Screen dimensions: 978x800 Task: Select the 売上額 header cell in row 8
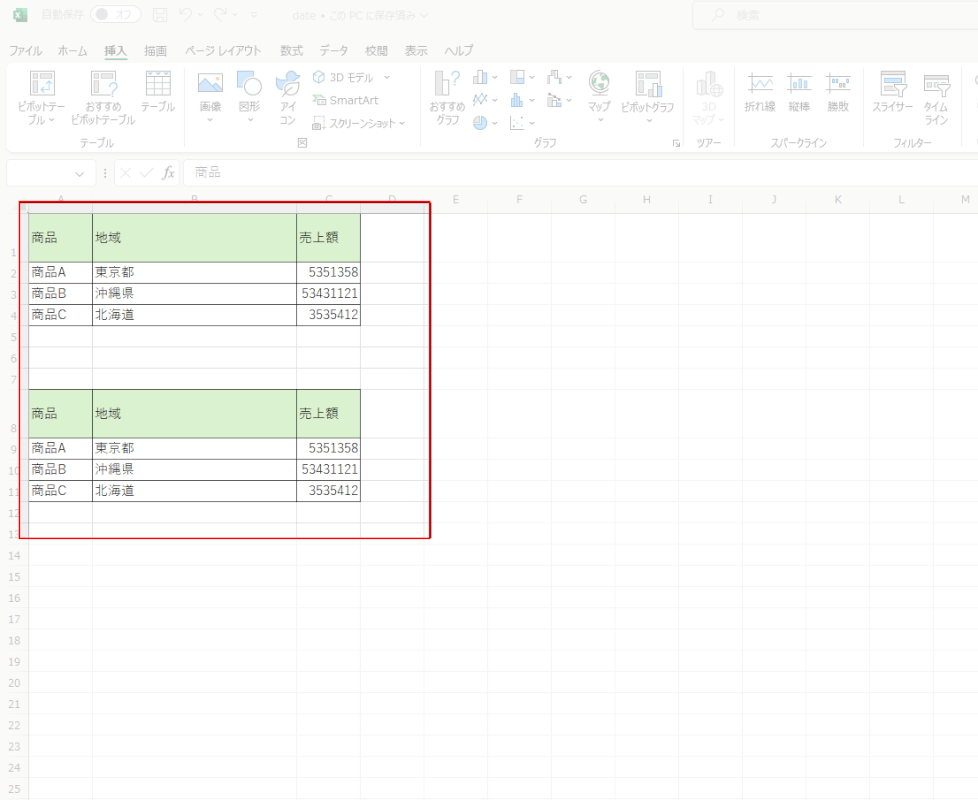point(329,415)
